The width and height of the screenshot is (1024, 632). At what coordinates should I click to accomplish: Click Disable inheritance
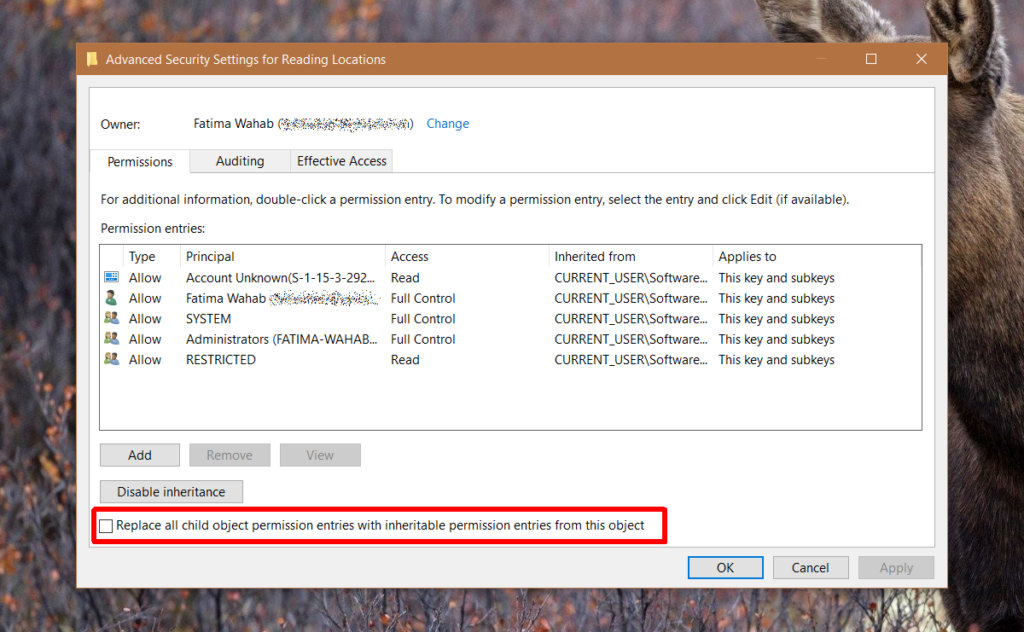(170, 491)
